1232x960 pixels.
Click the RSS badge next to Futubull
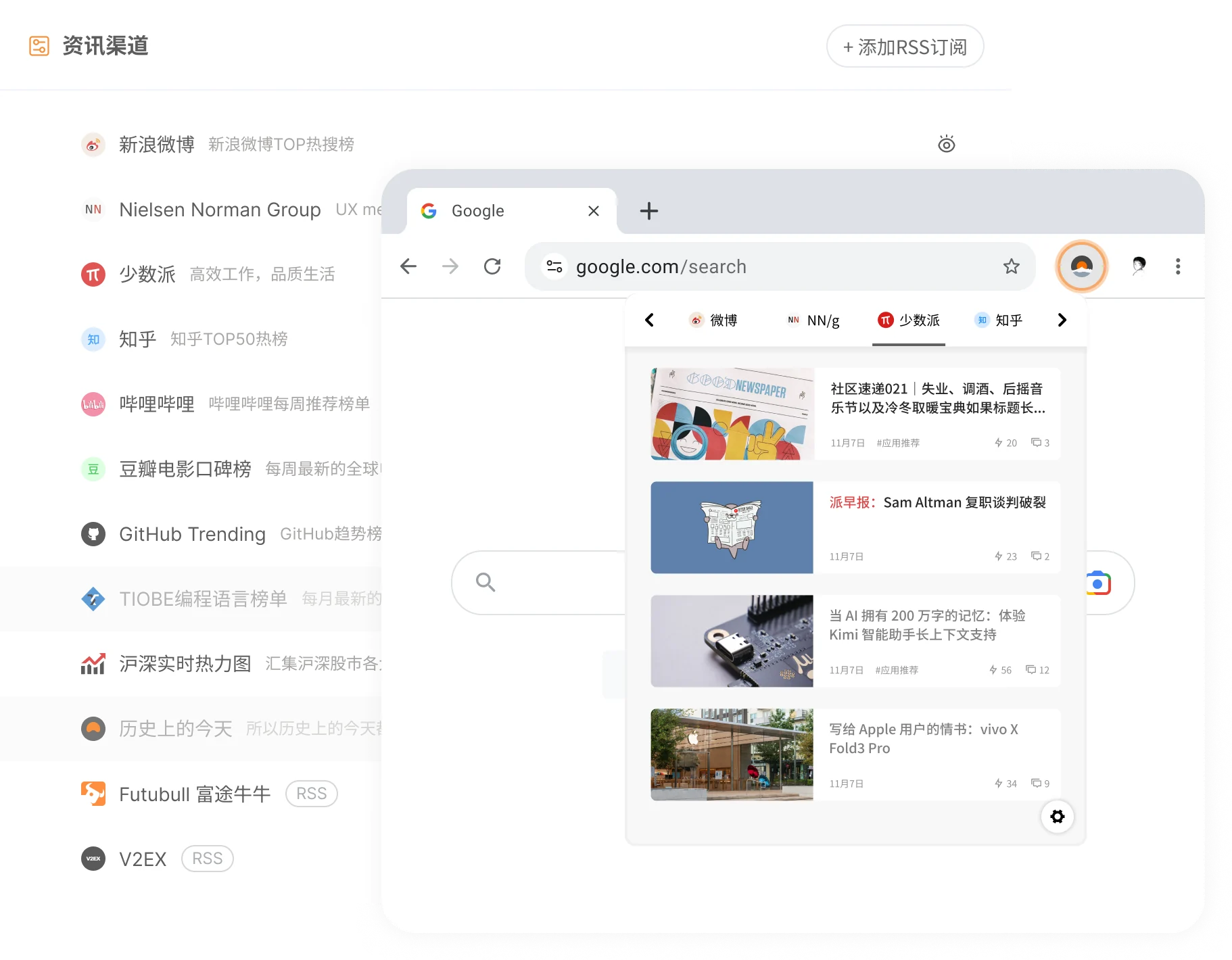pyautogui.click(x=312, y=794)
